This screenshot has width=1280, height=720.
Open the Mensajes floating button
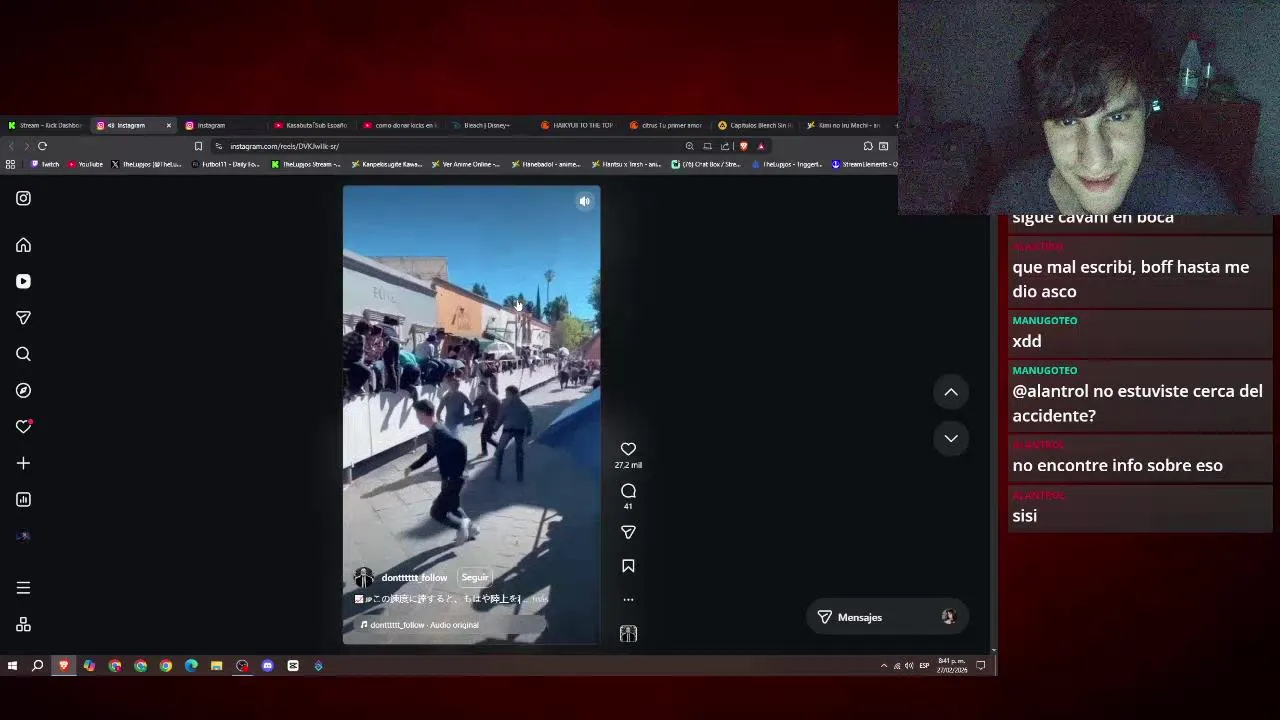(886, 617)
